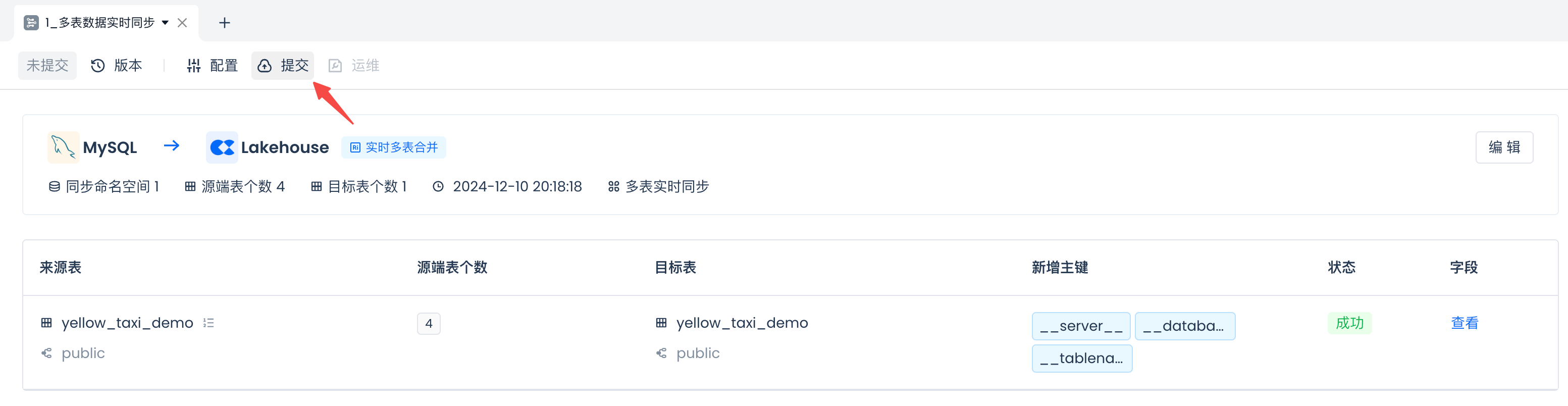Click the list icon beside yellow_taxi_demo source
Image resolution: width=1568 pixels, height=406 pixels.
[209, 323]
